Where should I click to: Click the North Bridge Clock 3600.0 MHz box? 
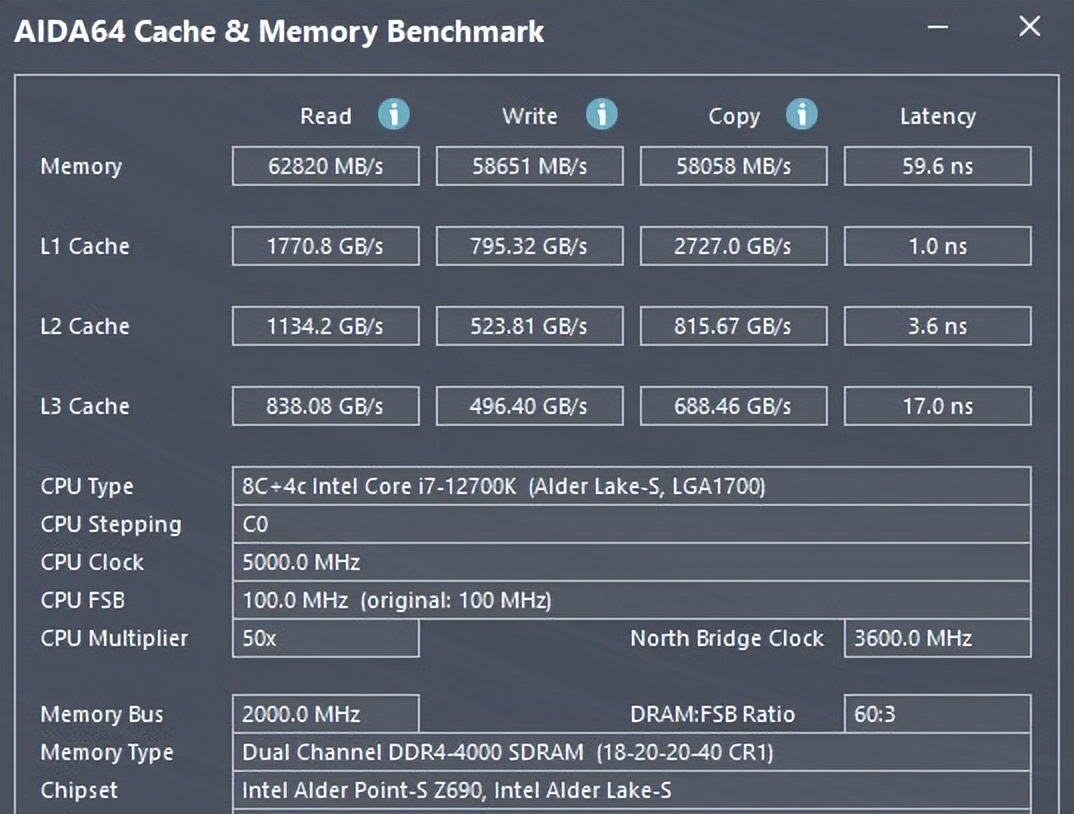click(937, 638)
